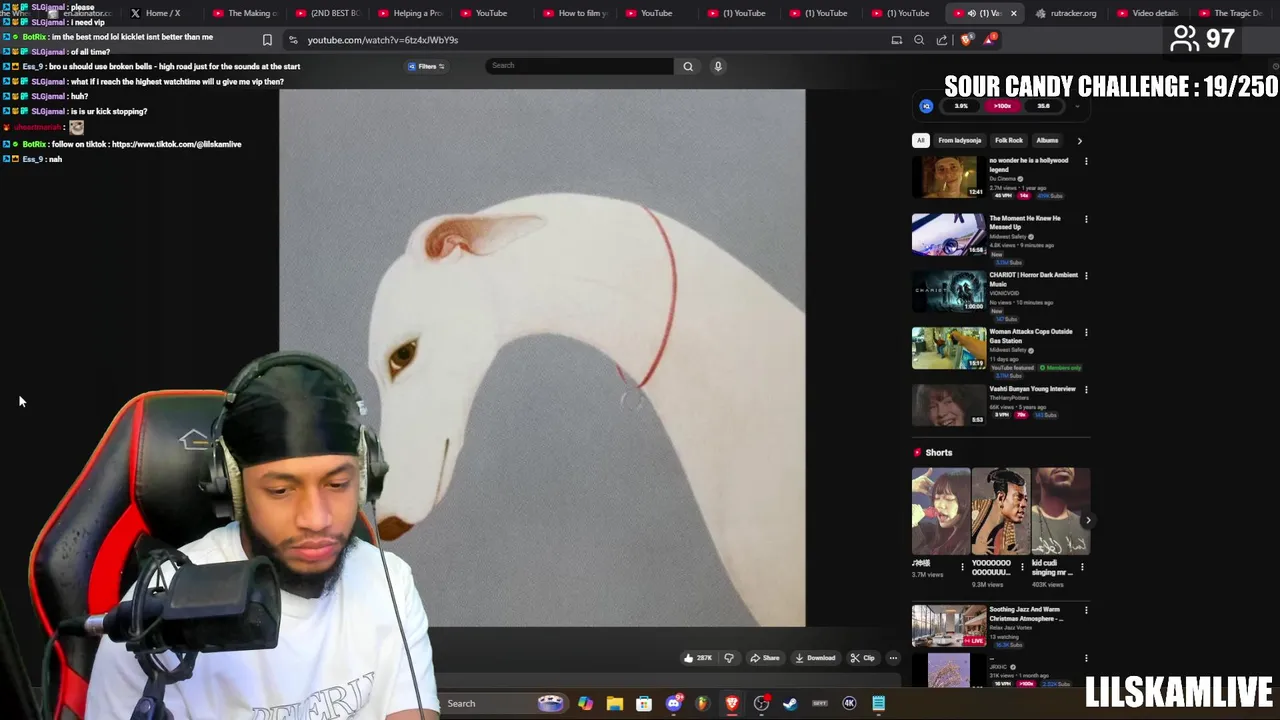Switch to Video details tab
Image resolution: width=1280 pixels, height=720 pixels.
click(x=1149, y=13)
